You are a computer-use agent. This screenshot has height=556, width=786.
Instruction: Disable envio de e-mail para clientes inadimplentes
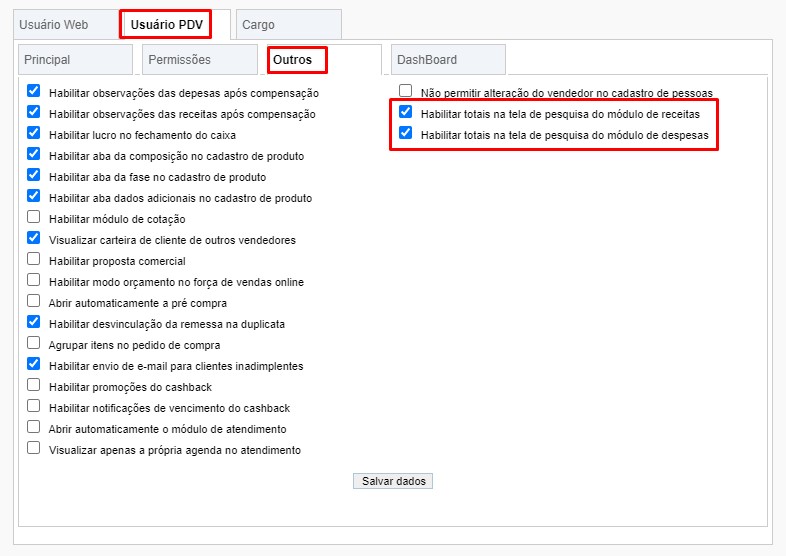[x=34, y=364]
